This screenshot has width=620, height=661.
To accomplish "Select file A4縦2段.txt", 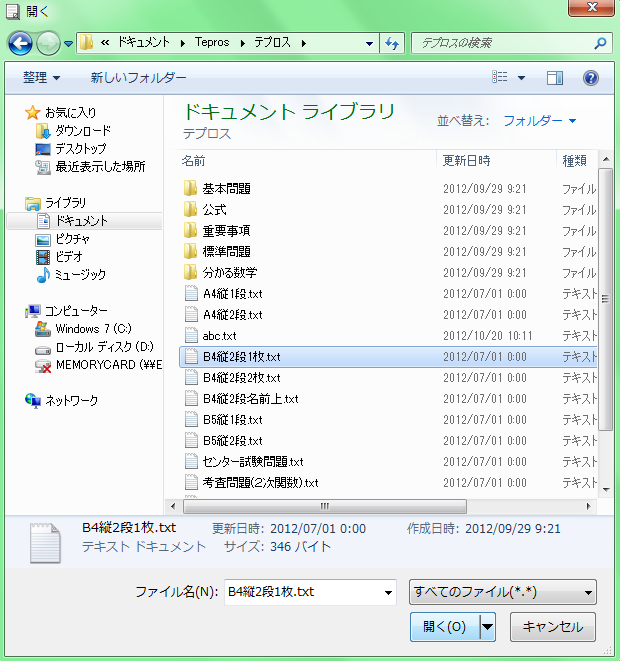I will 388,315.
